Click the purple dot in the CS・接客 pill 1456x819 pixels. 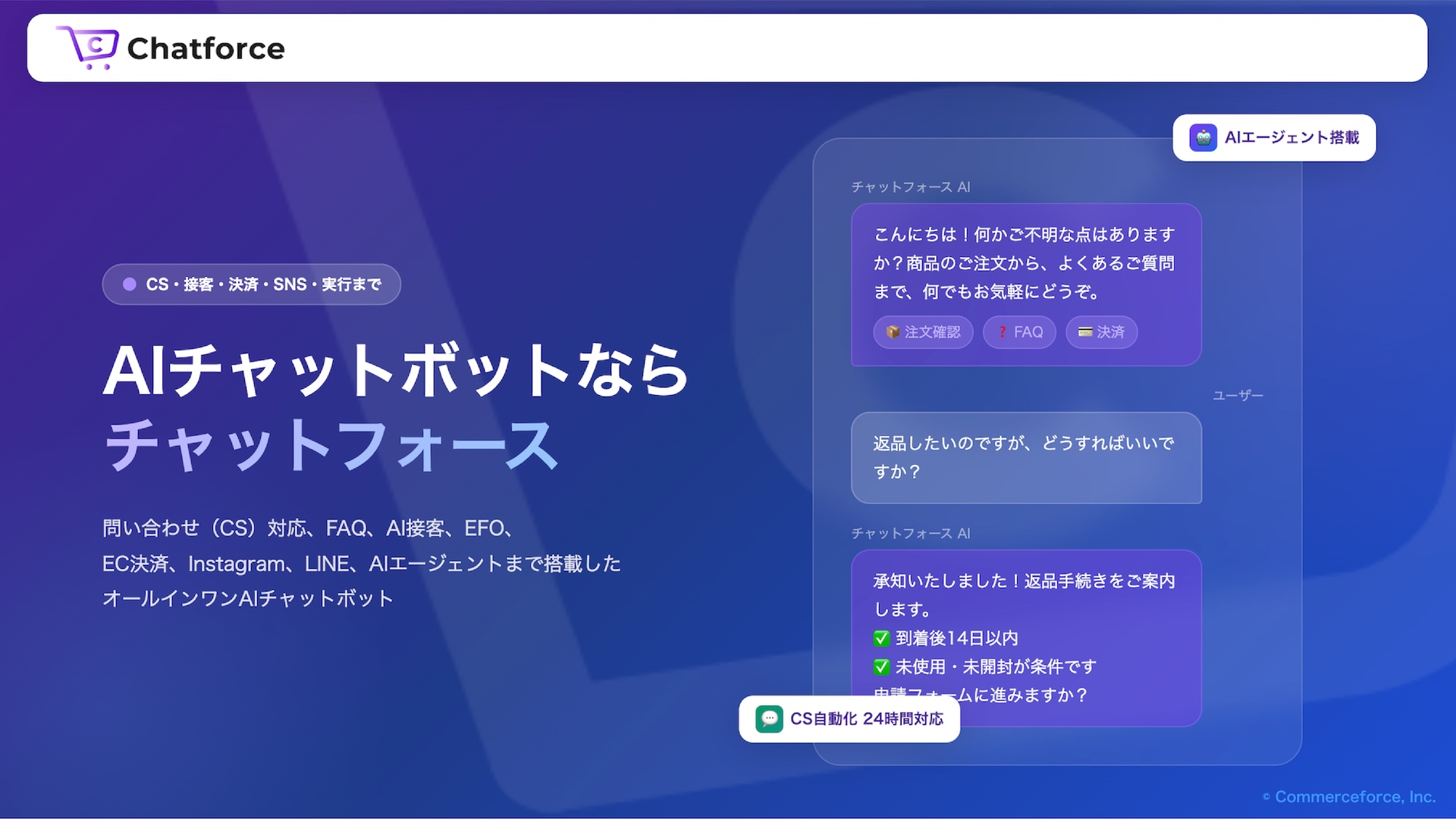pyautogui.click(x=130, y=284)
